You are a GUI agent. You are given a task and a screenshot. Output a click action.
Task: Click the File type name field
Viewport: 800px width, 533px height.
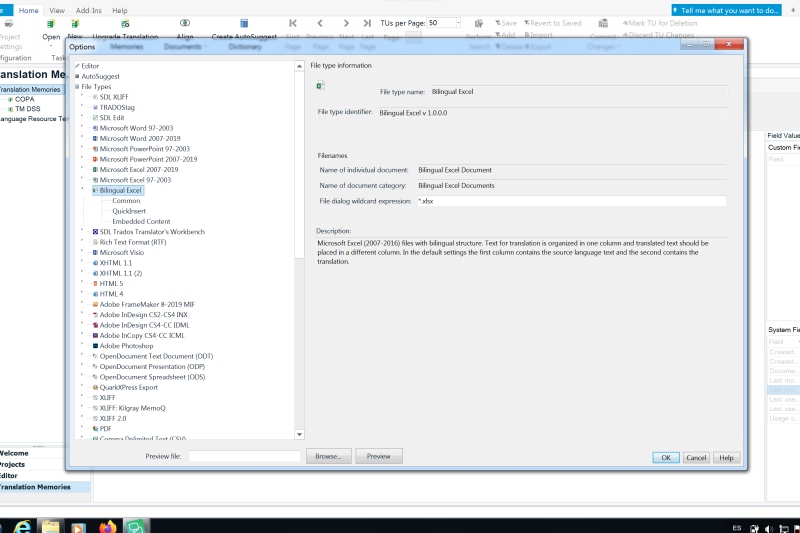tap(579, 92)
